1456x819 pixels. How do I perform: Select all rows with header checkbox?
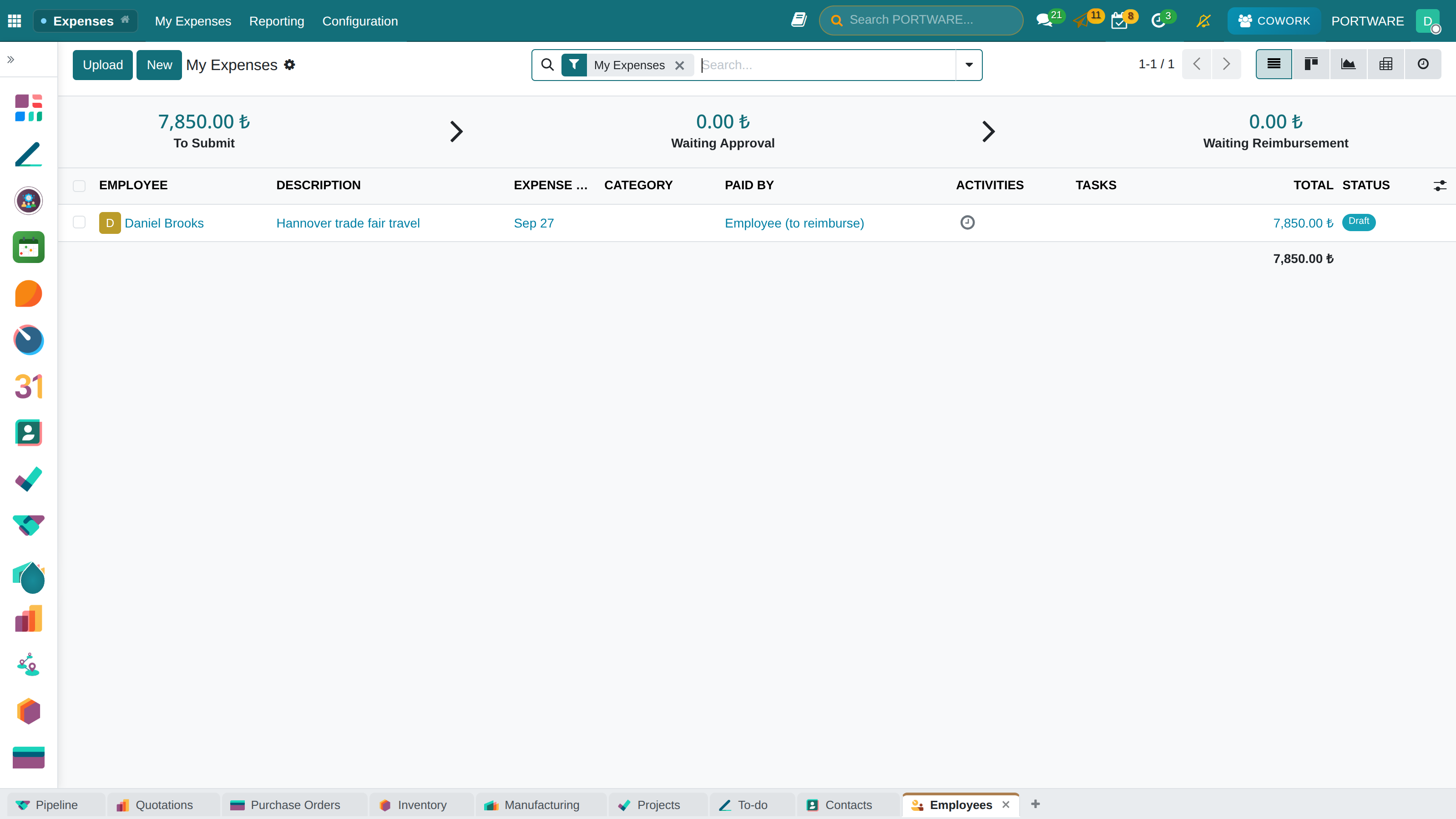(79, 185)
